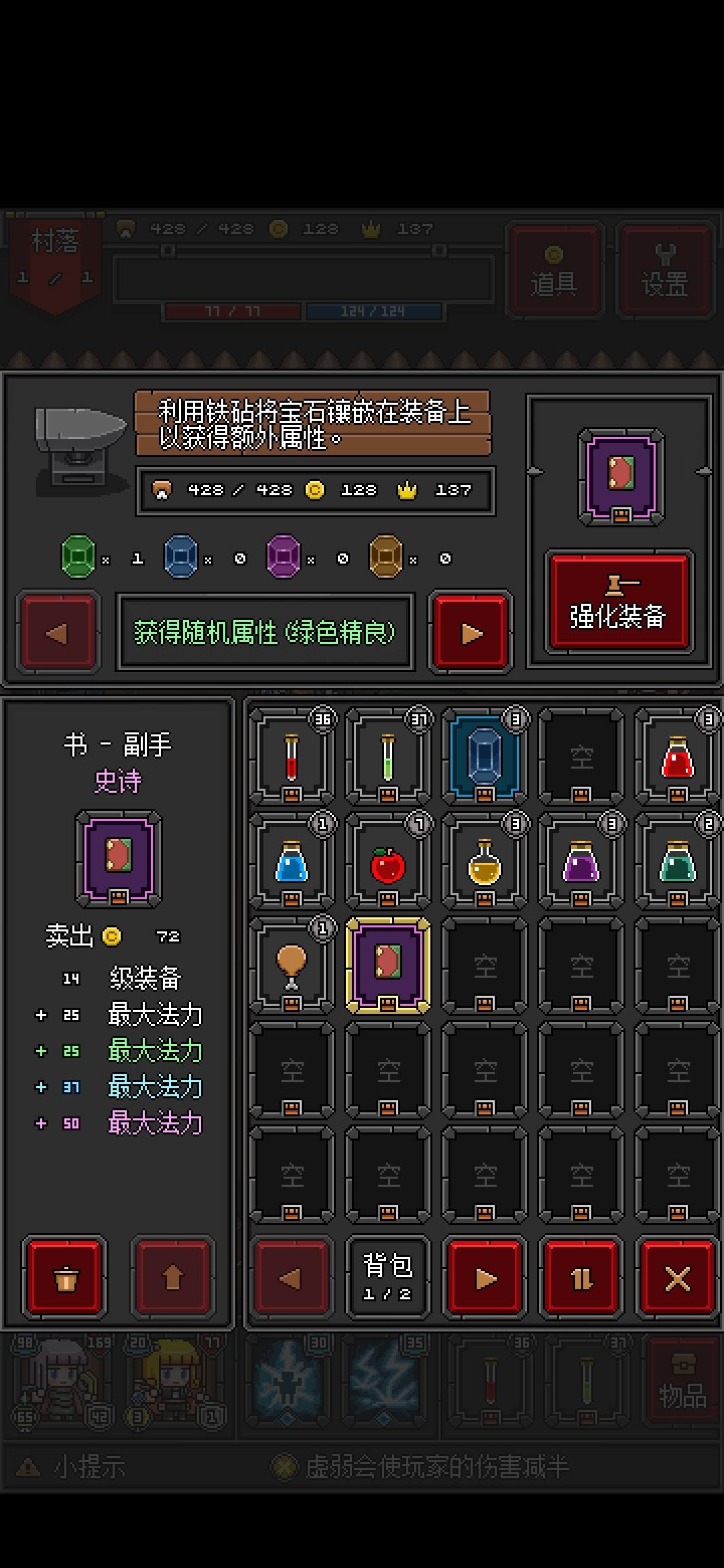
Task: Click the sort inventory arrows button
Action: (581, 1279)
